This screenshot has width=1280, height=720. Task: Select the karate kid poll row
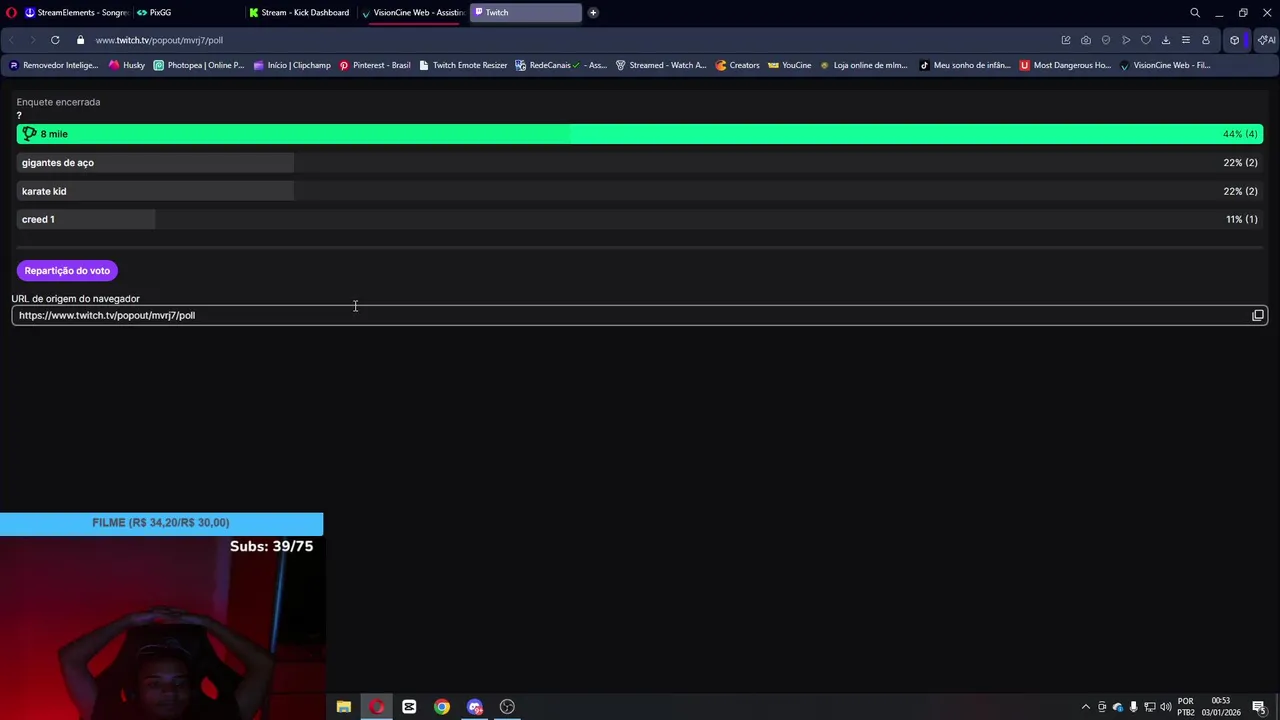640,191
